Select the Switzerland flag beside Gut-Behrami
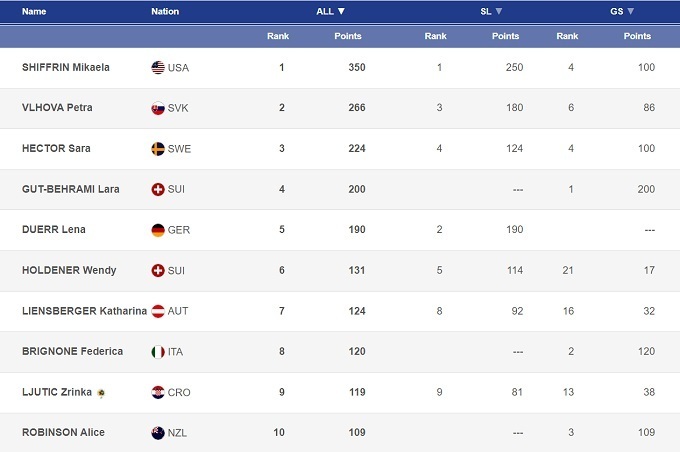 157,189
